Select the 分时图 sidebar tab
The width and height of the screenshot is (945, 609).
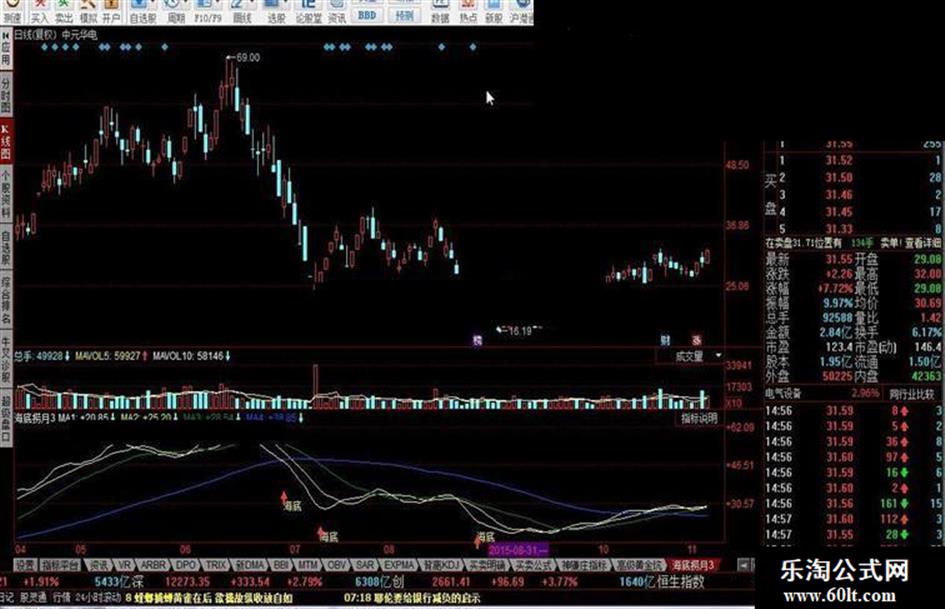point(5,95)
